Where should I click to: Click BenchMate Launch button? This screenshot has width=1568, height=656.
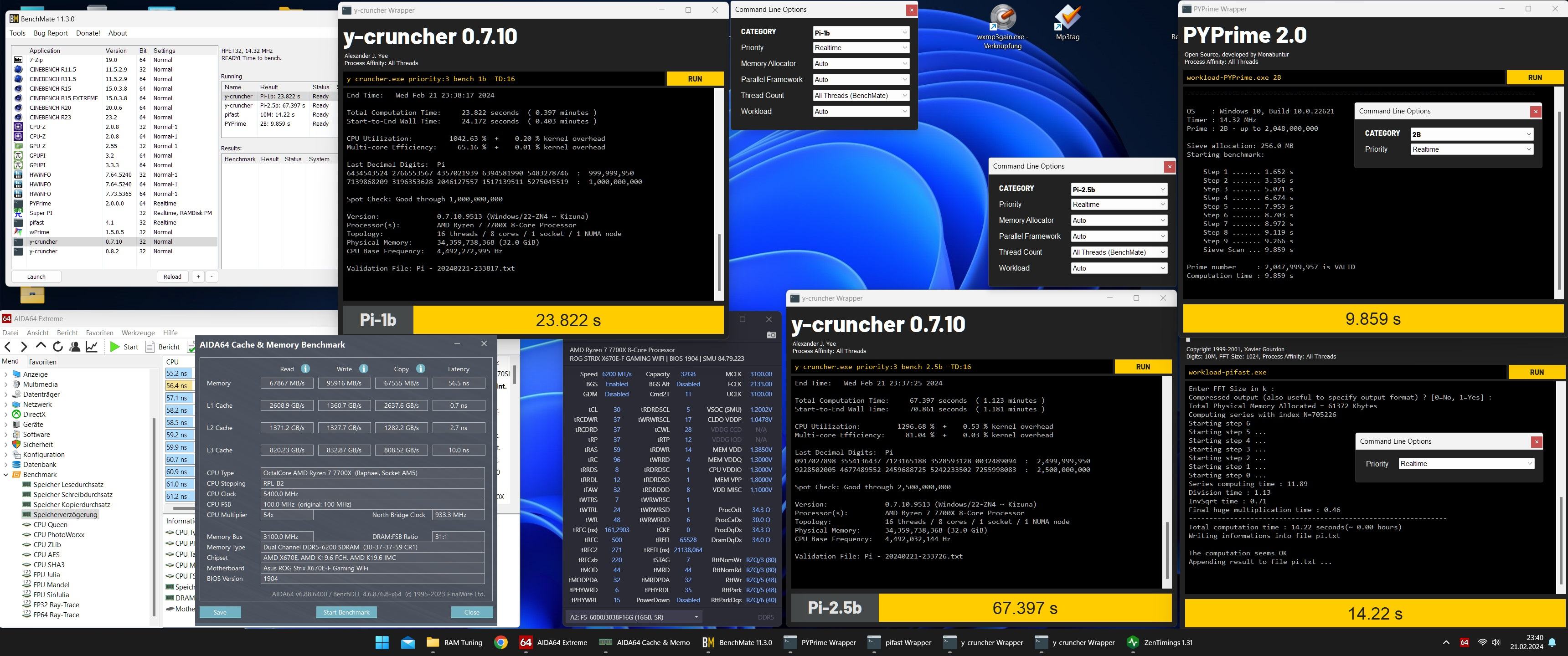(36, 276)
